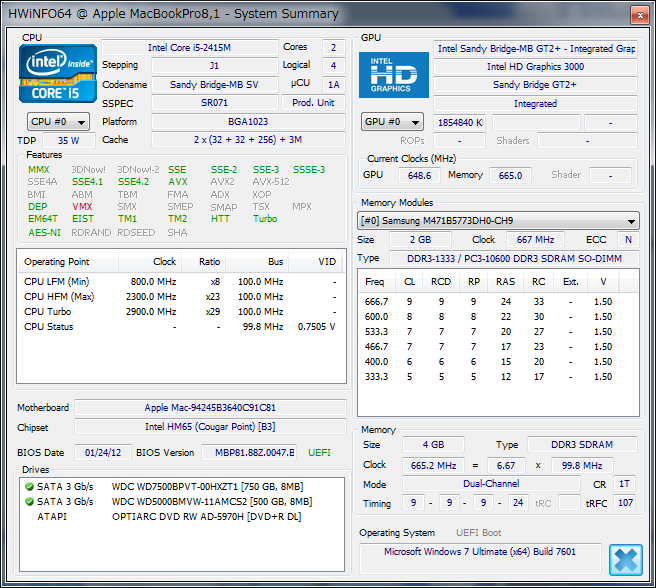Viewport: 656px width, 588px height.
Task: Click the Turbo feature flag
Action: (x=265, y=219)
